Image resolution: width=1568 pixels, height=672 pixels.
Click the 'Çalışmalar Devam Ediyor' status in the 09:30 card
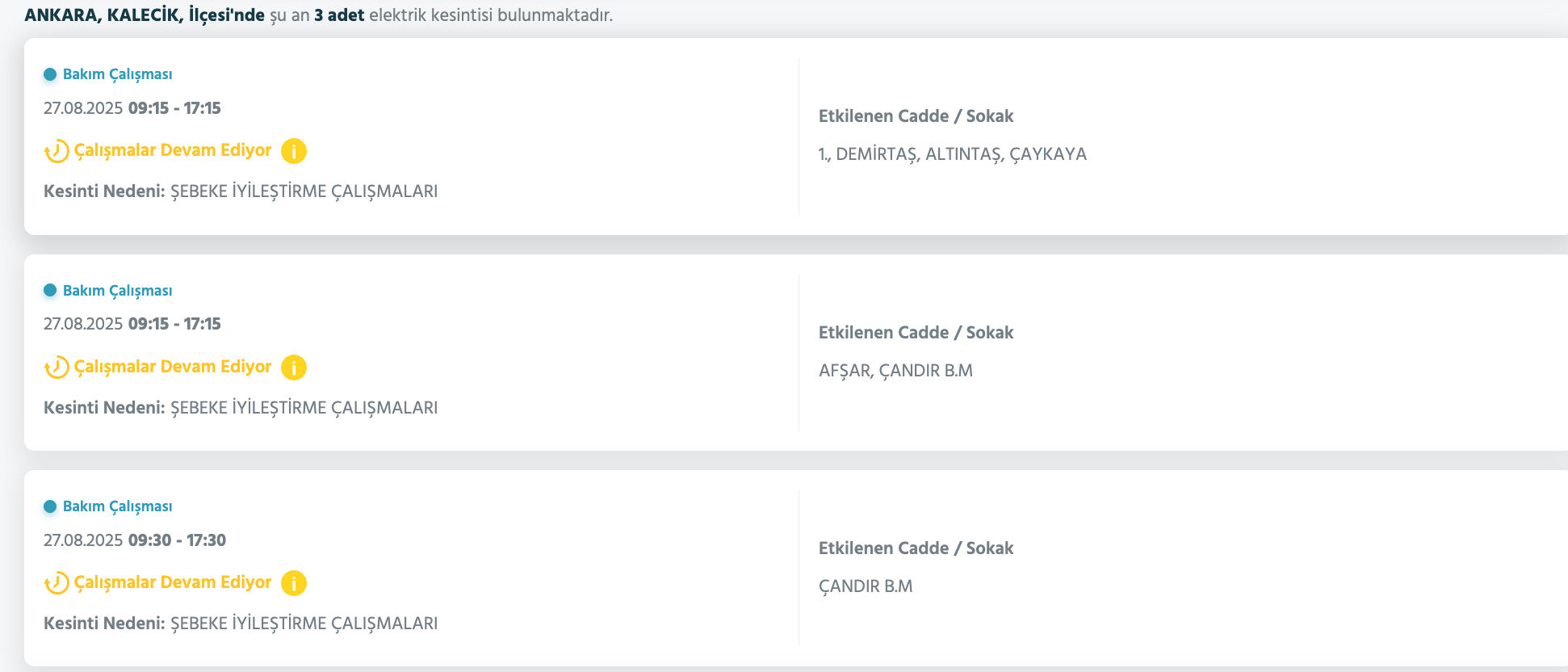click(173, 582)
